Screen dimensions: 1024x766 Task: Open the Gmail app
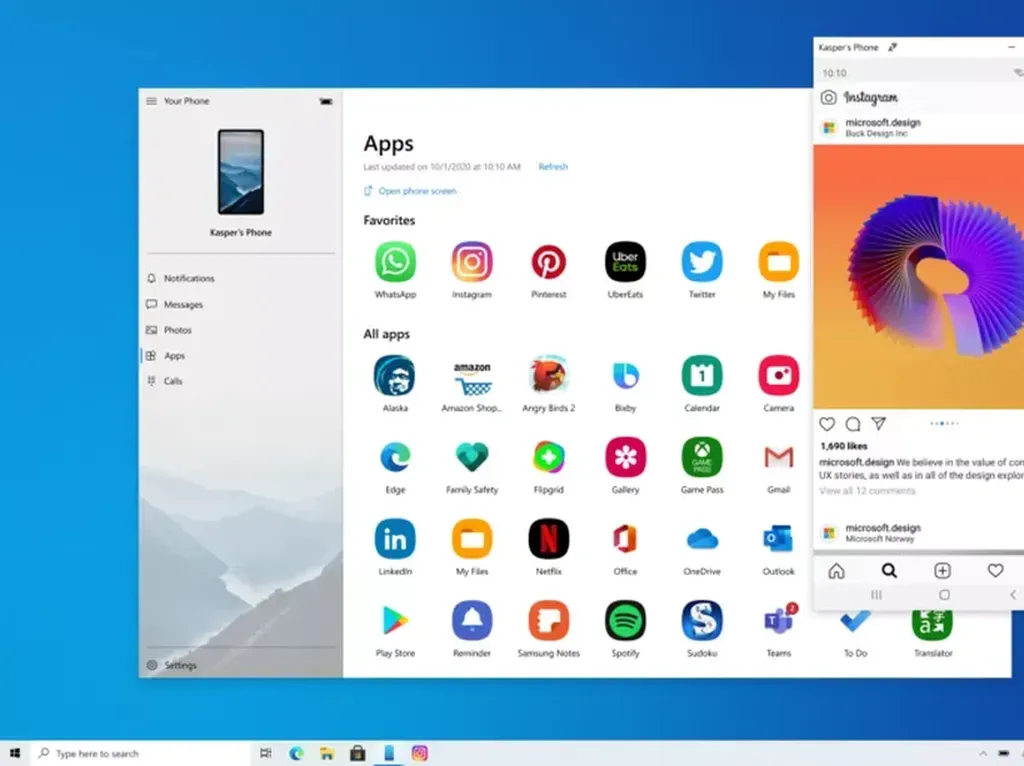click(778, 457)
